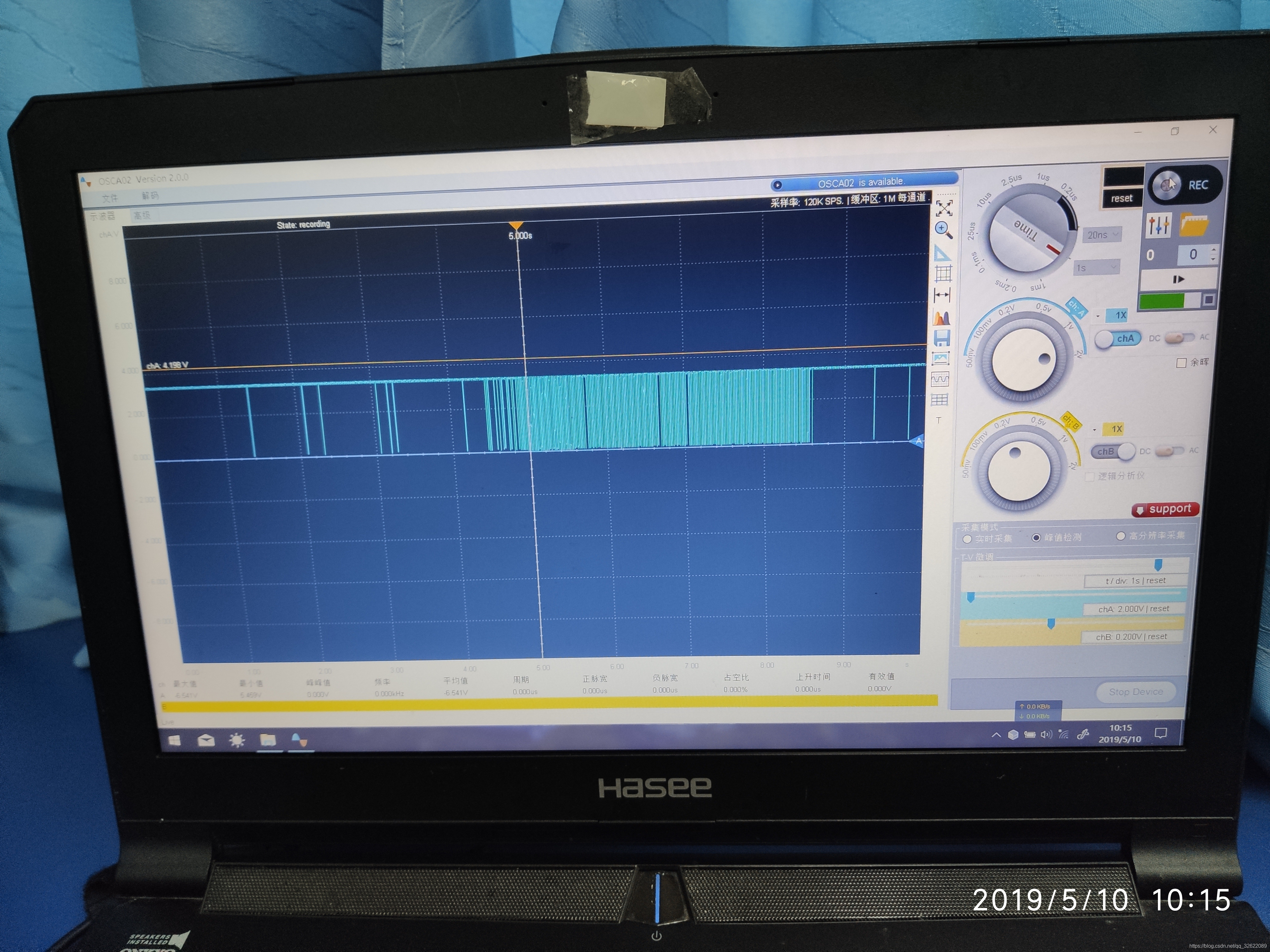Image resolution: width=1270 pixels, height=952 pixels.
Task: Enable the 余晖 persistence checkbox
Action: coord(1181,363)
